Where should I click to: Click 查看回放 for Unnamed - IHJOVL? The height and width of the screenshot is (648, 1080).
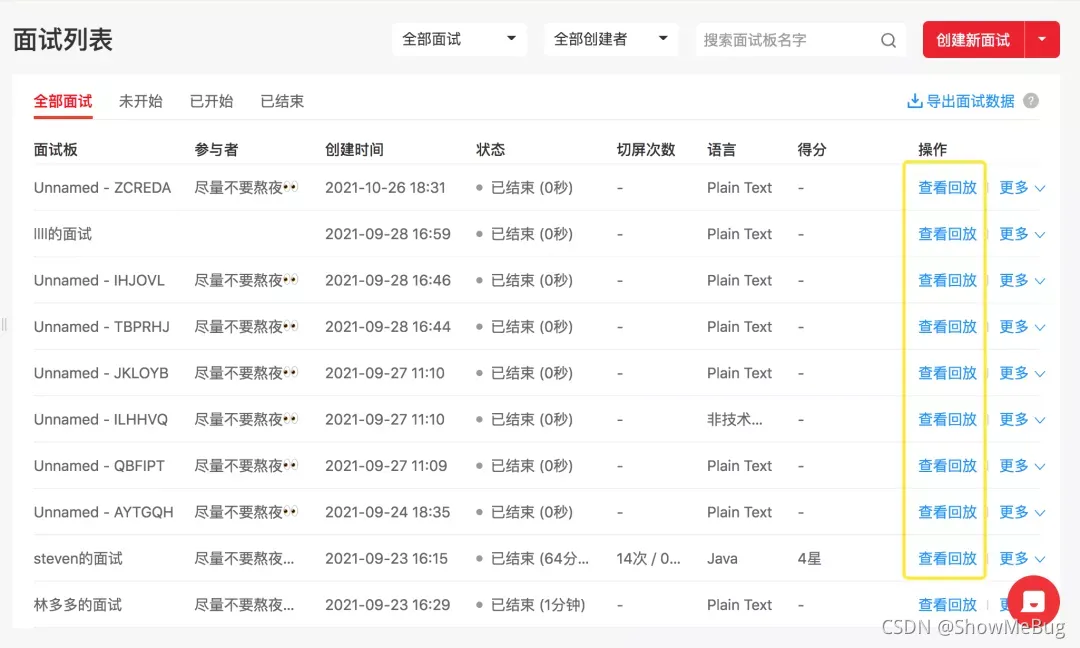[x=947, y=280]
